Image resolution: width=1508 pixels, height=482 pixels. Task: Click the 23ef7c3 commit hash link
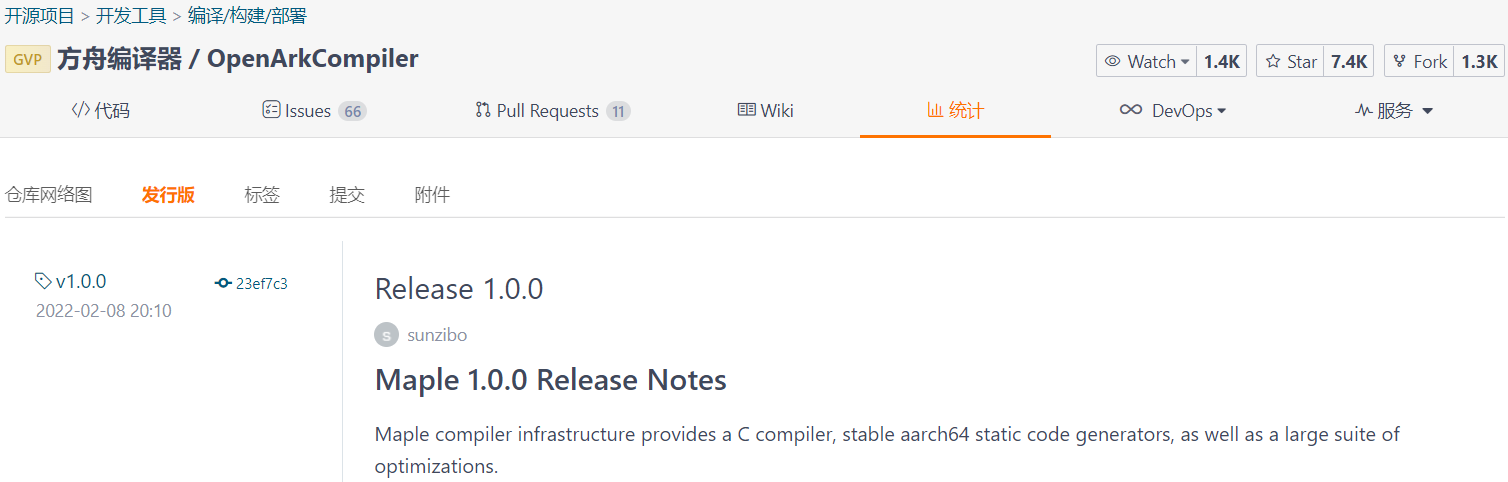261,283
